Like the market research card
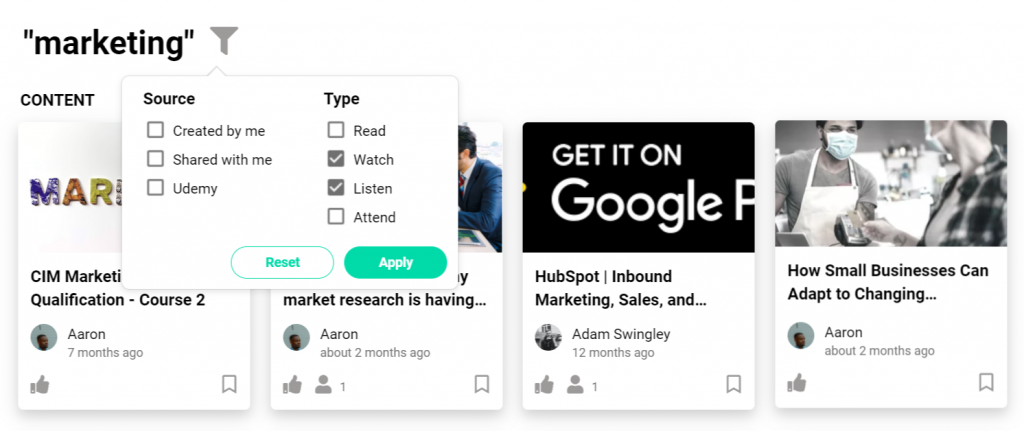This screenshot has width=1024, height=431. [293, 384]
